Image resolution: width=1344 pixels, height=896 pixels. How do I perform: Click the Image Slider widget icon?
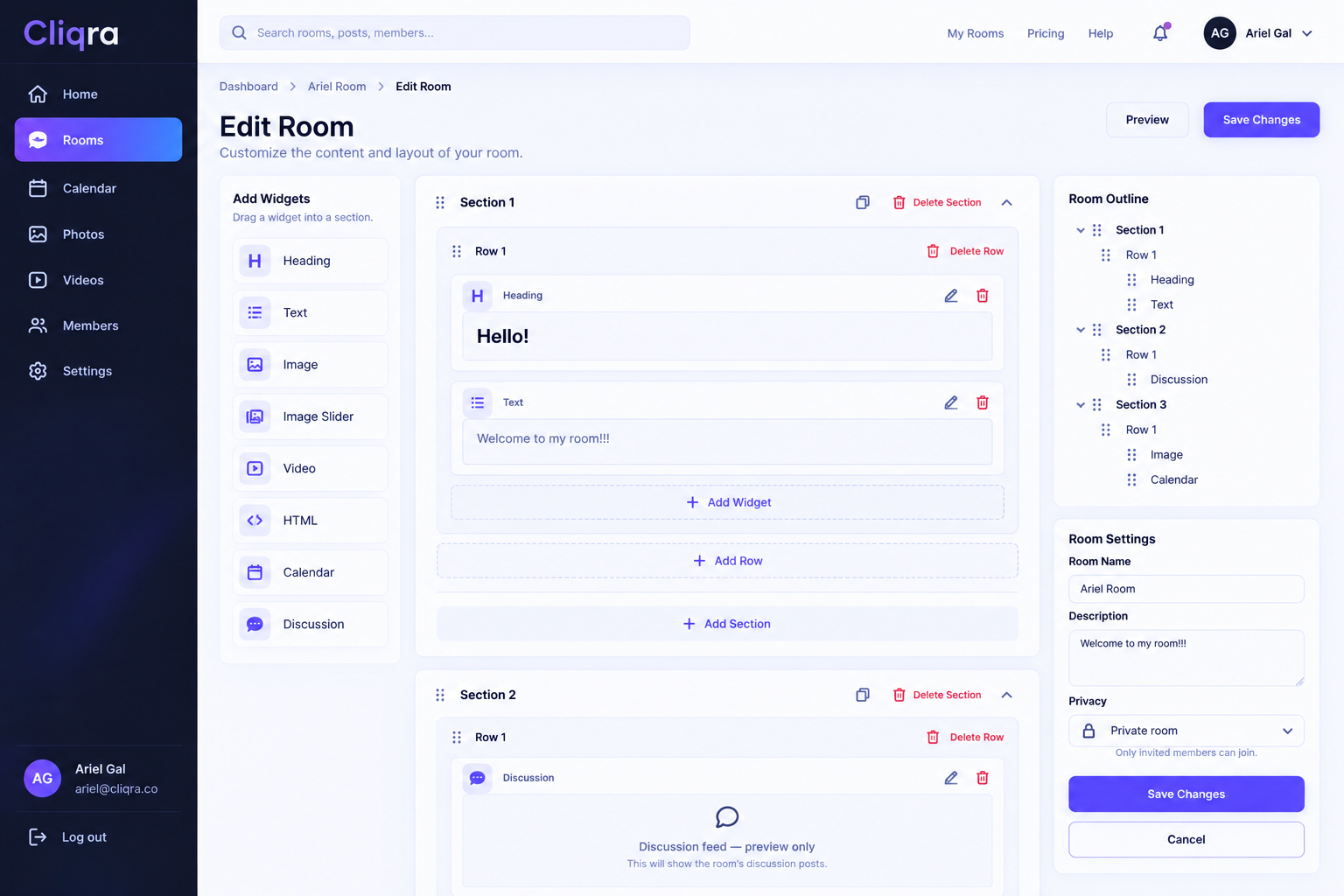click(255, 416)
